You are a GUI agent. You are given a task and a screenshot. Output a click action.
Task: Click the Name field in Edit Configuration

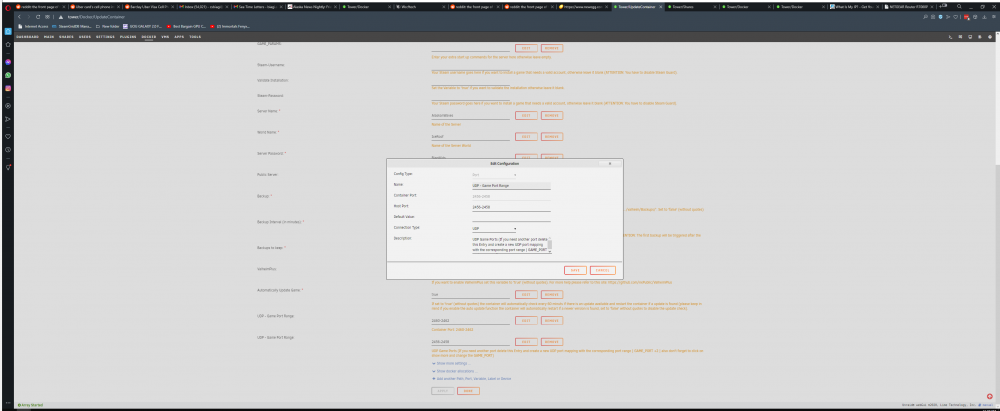tap(510, 186)
